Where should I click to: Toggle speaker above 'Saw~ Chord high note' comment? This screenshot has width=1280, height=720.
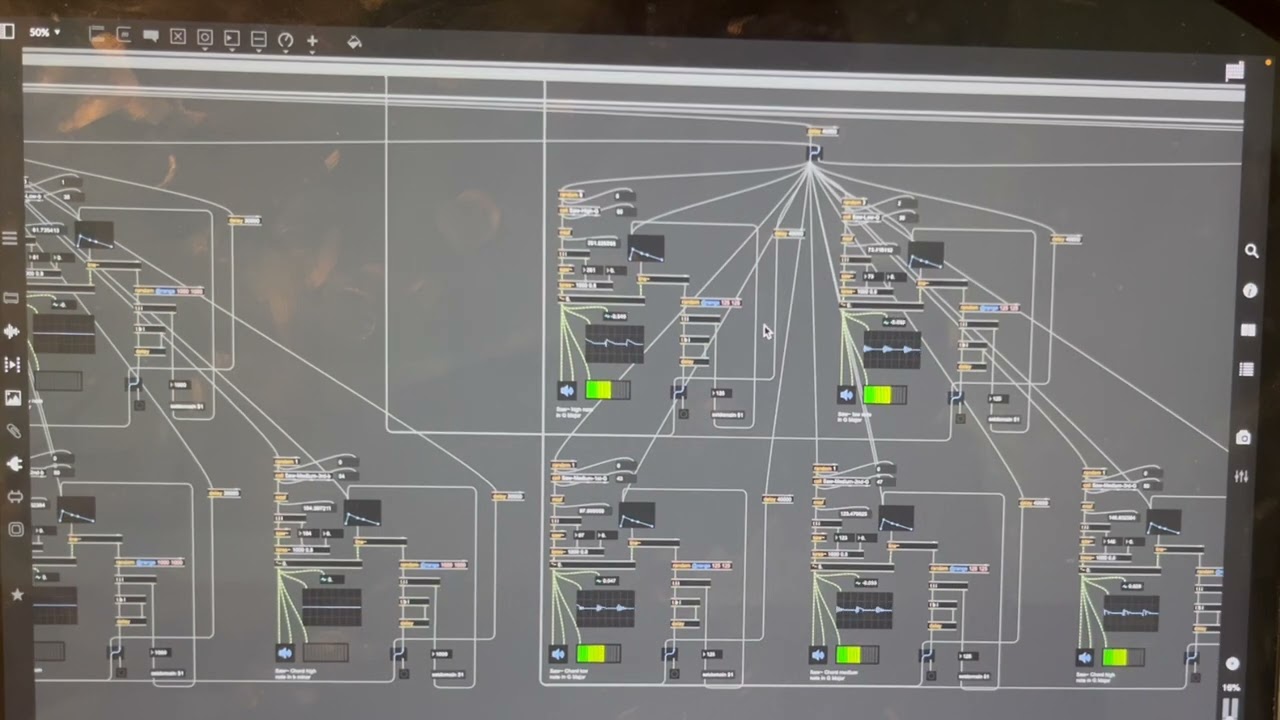pyautogui.click(x=1084, y=658)
